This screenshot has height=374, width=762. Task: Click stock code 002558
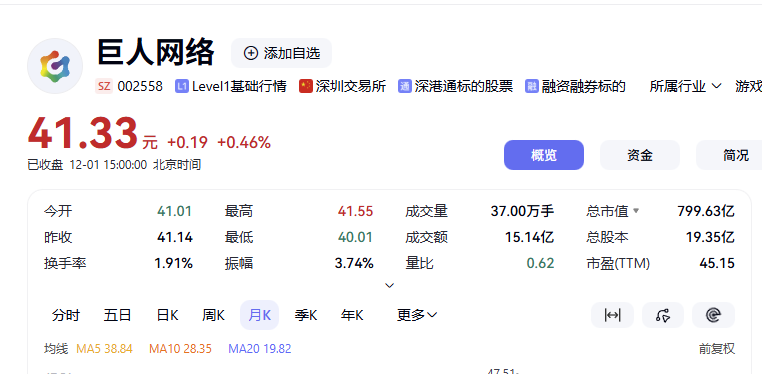140,86
